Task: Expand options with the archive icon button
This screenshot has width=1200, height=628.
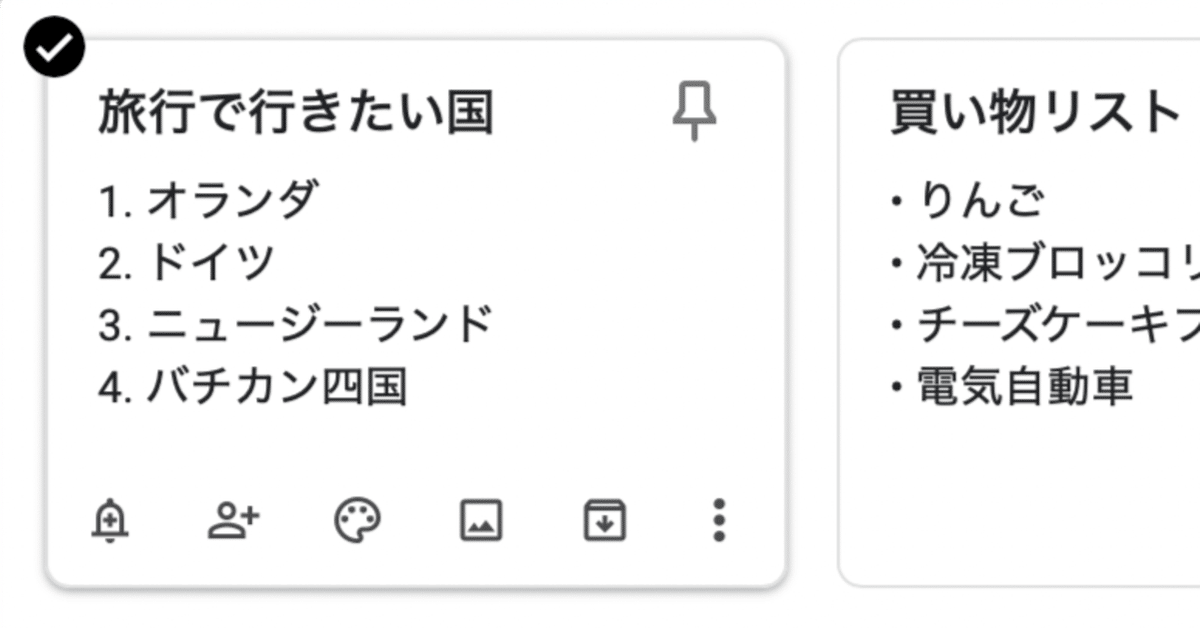Action: [x=604, y=518]
